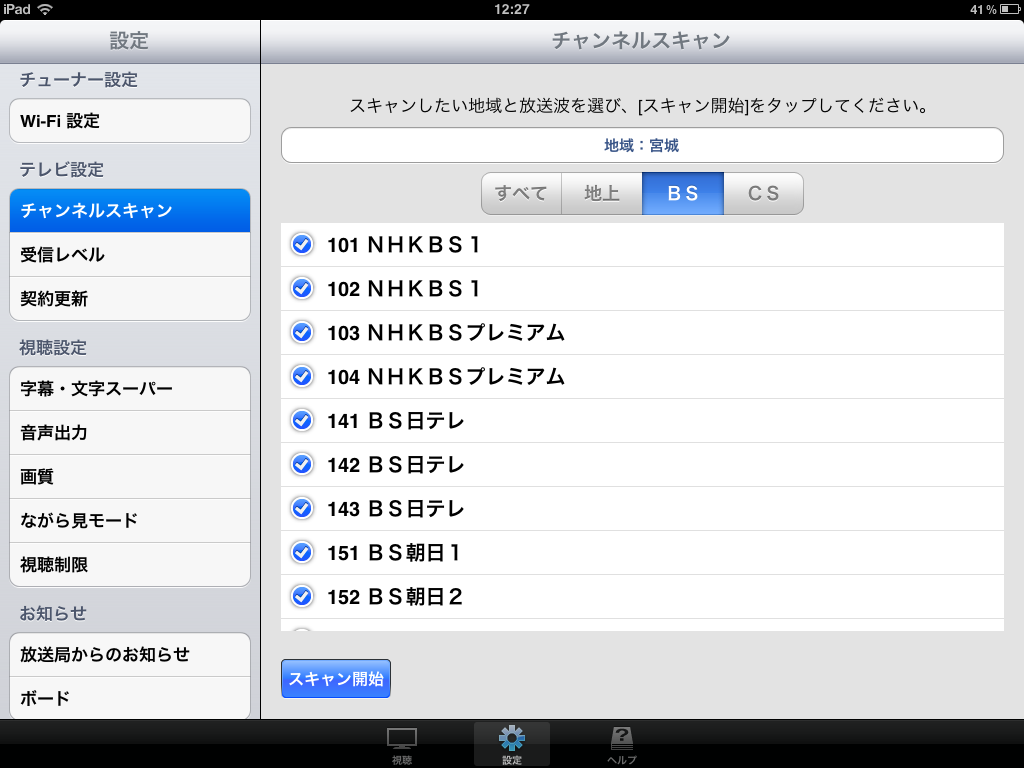Switch to the 地上 tab

601,193
